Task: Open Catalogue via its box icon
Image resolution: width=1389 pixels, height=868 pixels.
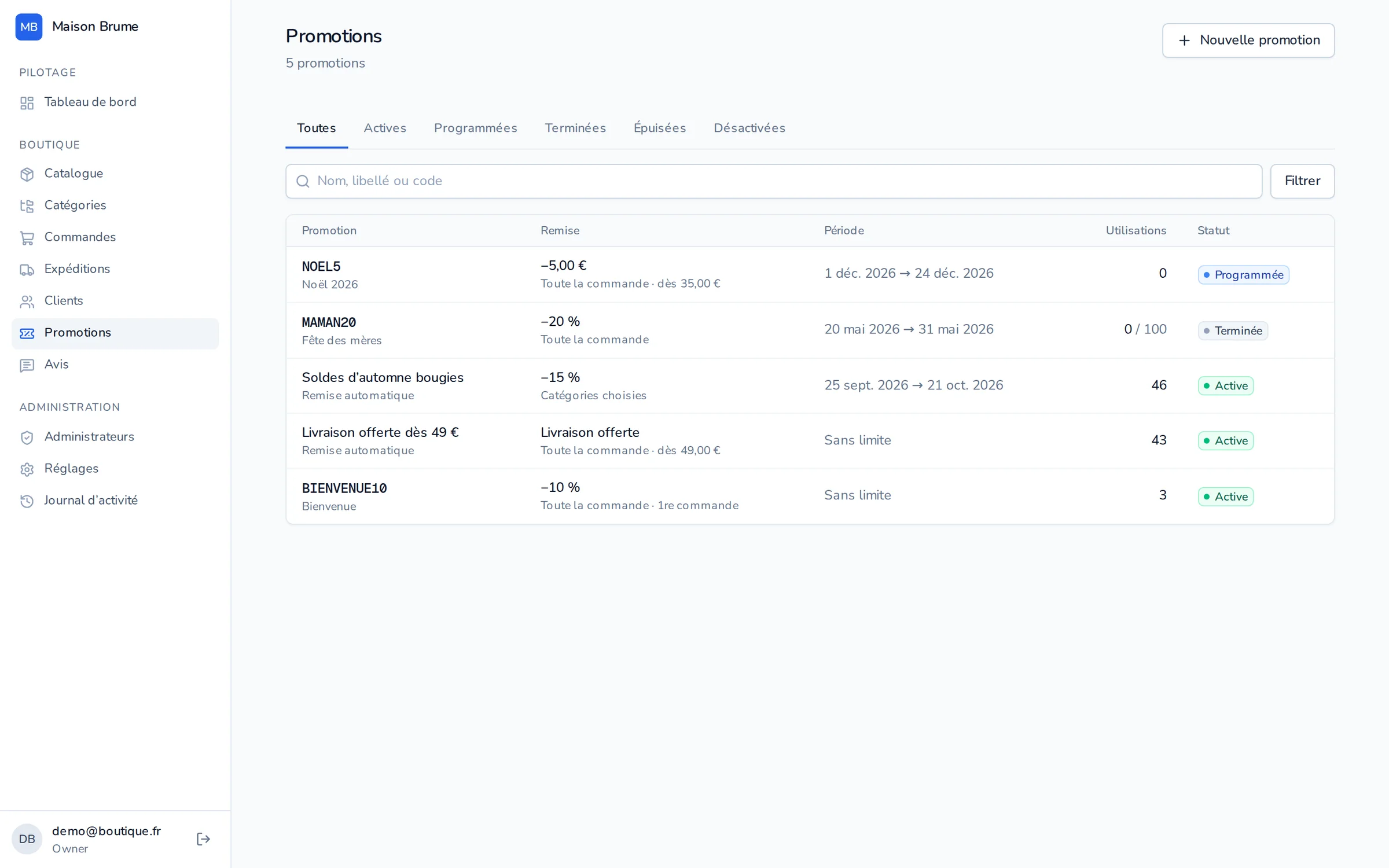Action: pyautogui.click(x=27, y=174)
